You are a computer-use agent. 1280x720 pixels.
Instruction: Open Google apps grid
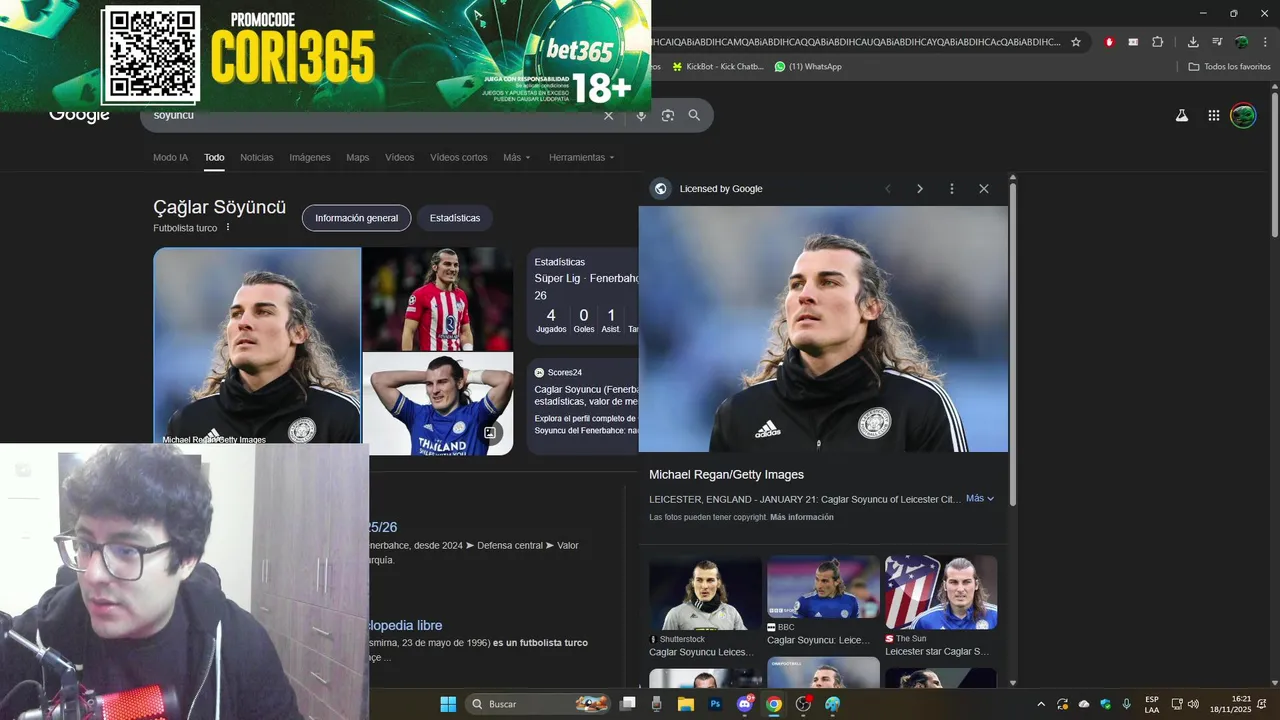pyautogui.click(x=1213, y=116)
